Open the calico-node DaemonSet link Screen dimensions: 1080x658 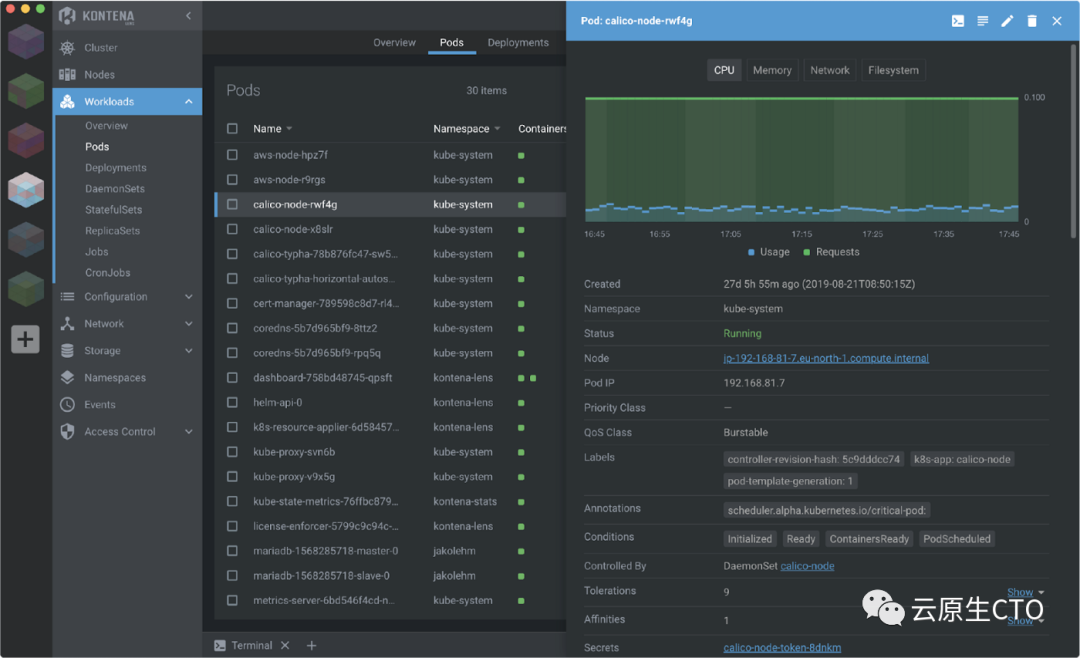point(807,566)
